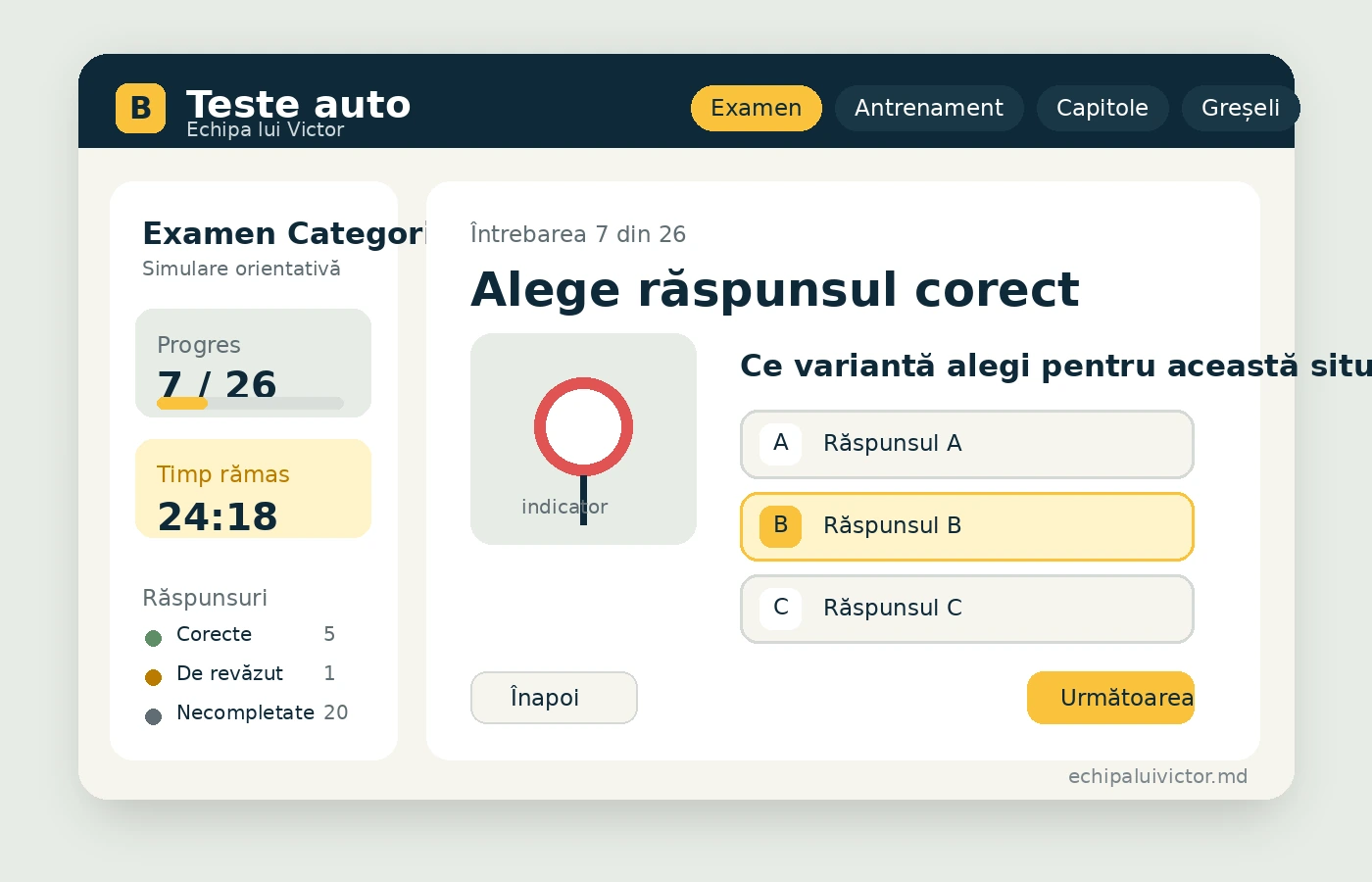1372x882 pixels.
Task: Click the Simulare orientativă subtitle
Action: click(241, 269)
